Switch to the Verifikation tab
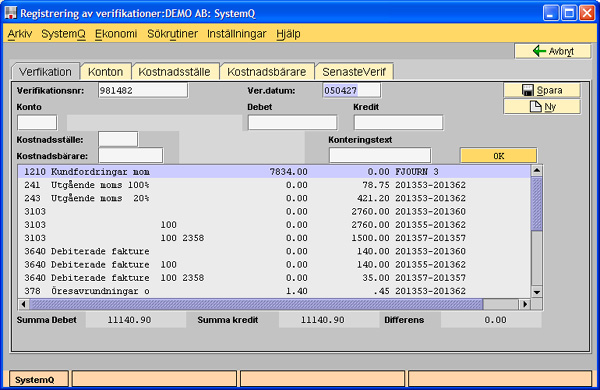600x390 pixels. (46, 72)
